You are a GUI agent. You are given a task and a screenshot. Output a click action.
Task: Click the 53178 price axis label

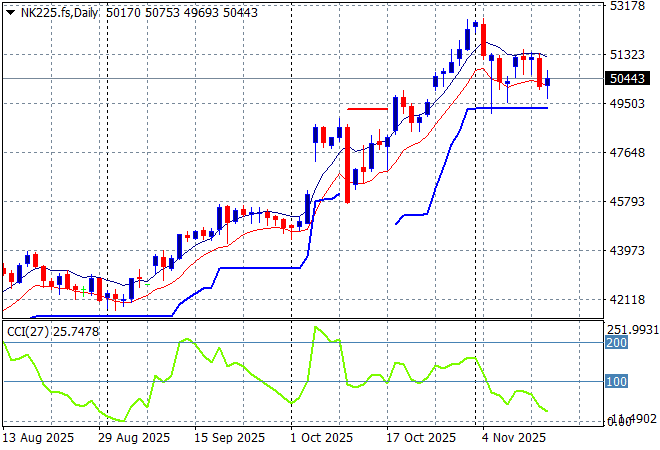626,6
